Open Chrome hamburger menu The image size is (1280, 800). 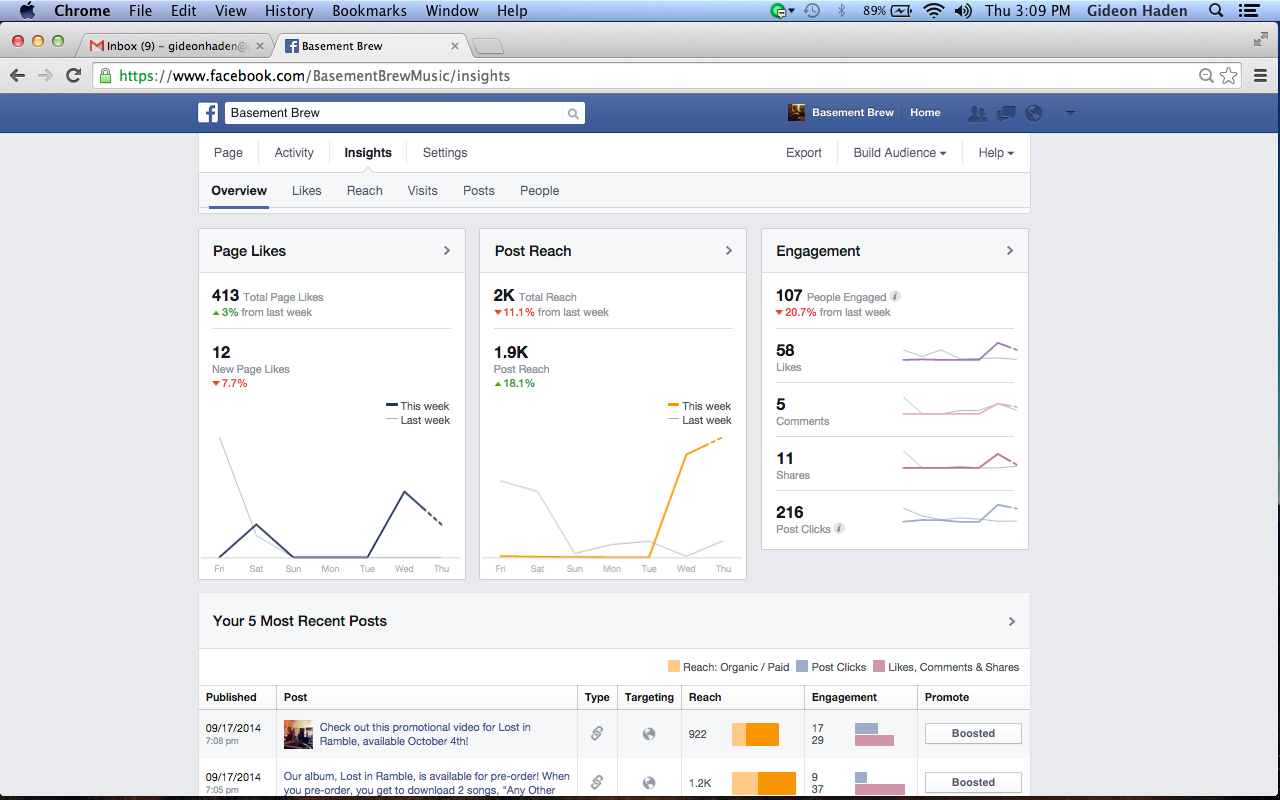(1260, 75)
